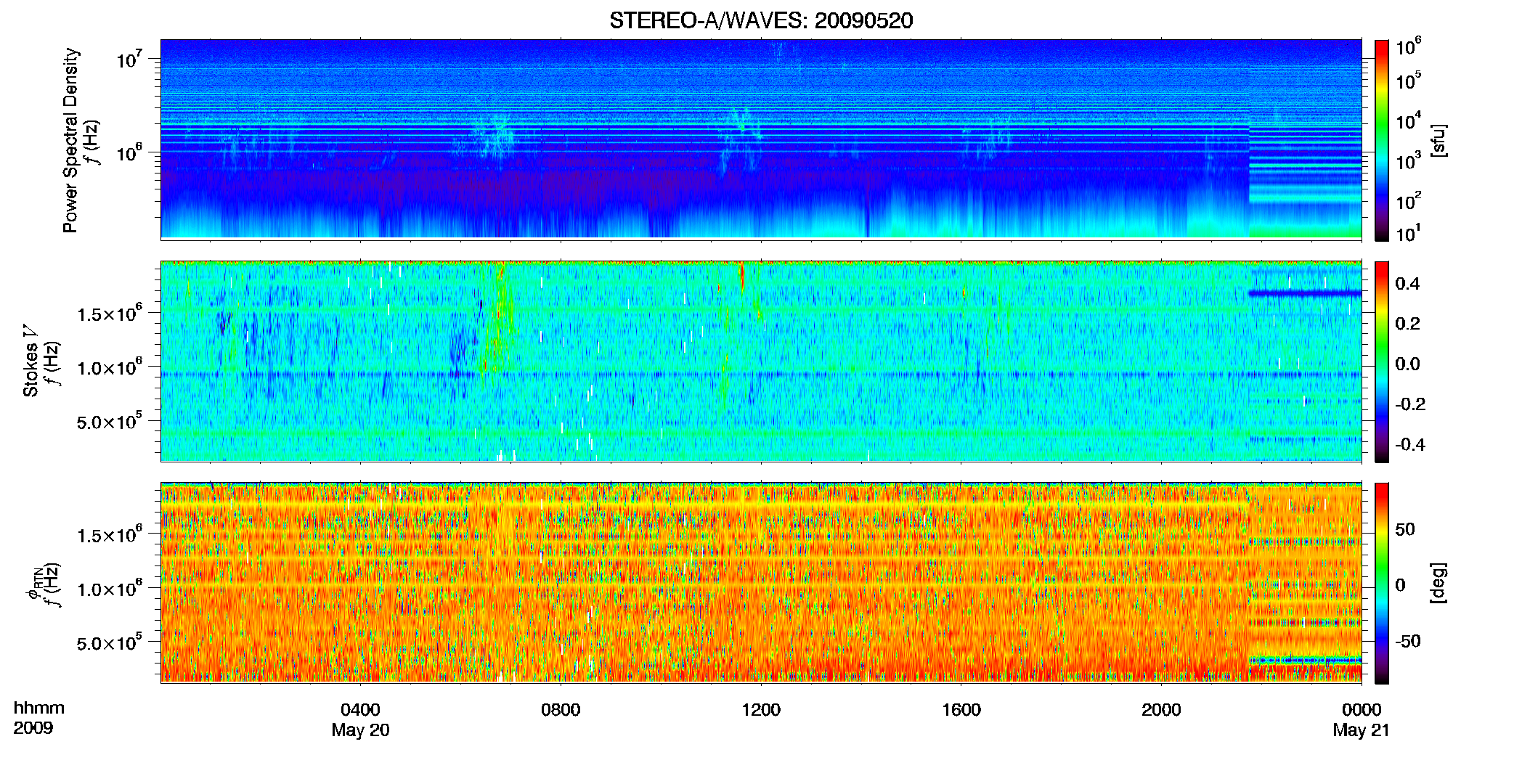
Task: Click the "[sfu]" colorbar unit label
Action: [x=1438, y=140]
